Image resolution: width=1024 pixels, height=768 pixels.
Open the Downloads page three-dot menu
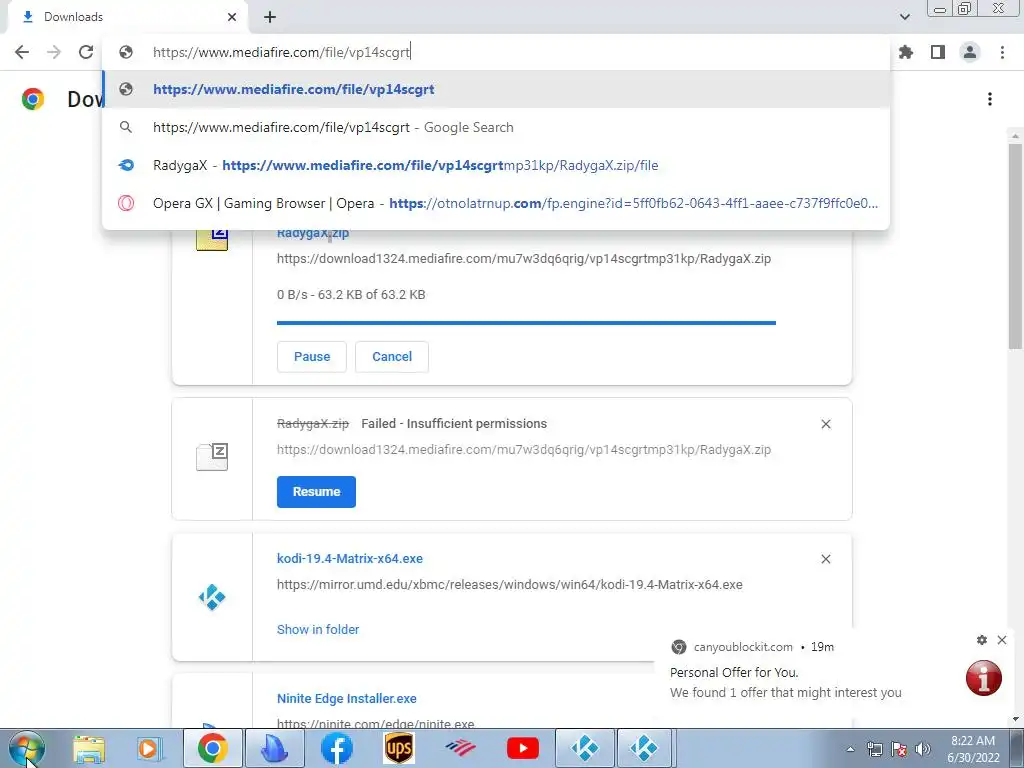click(990, 99)
